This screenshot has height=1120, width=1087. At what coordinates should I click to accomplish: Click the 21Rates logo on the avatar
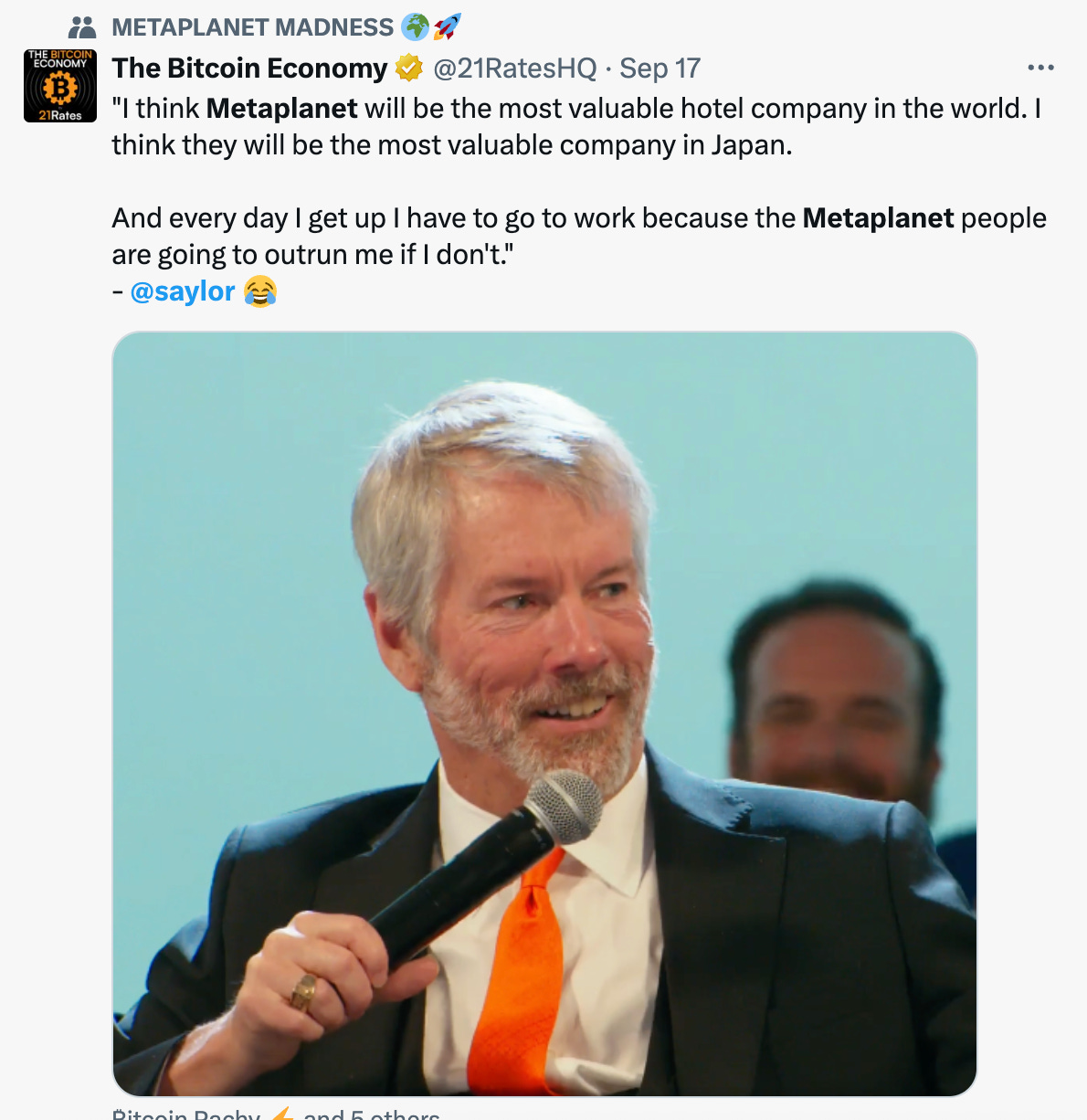59,116
